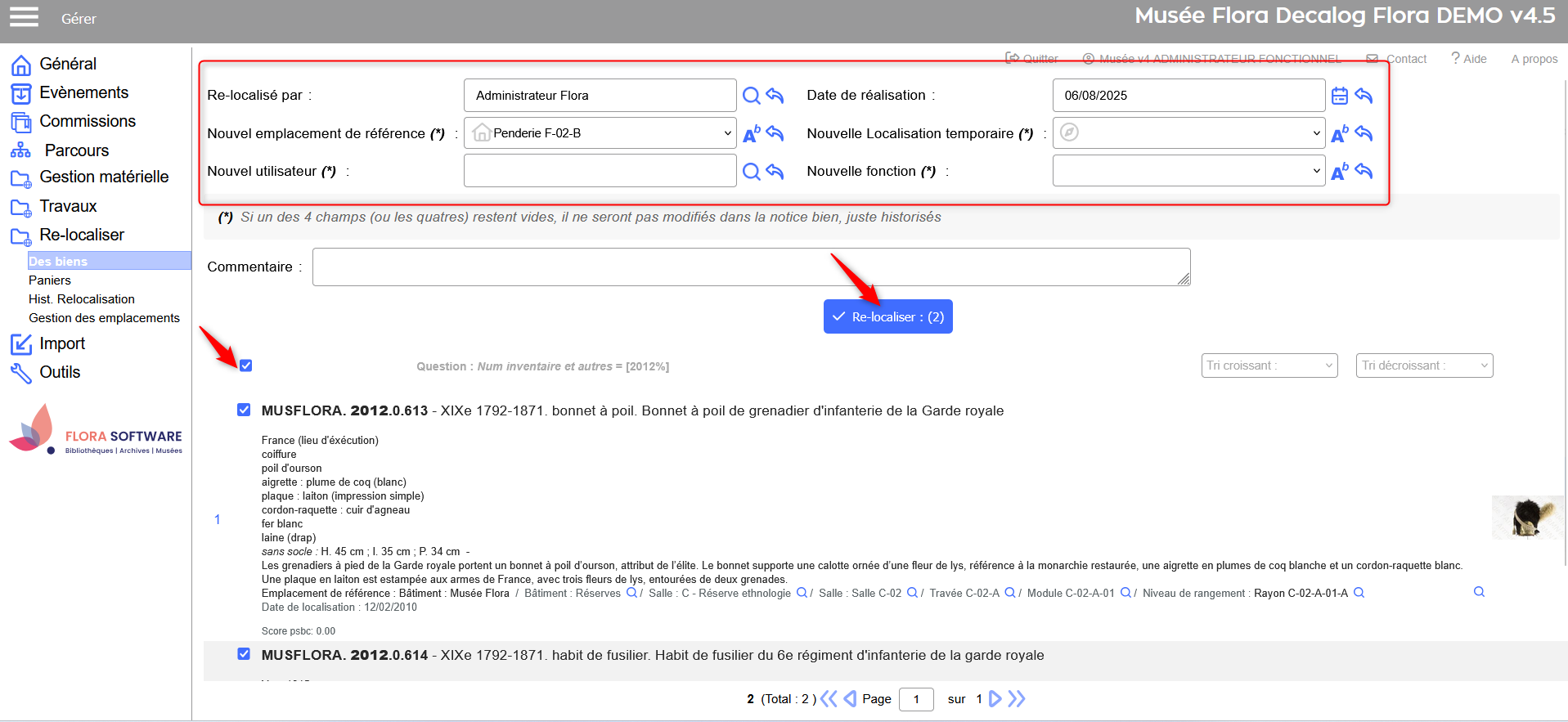The width and height of the screenshot is (1568, 722).
Task: Click the text icon beside Nouvelle fonction
Action: 1339,172
